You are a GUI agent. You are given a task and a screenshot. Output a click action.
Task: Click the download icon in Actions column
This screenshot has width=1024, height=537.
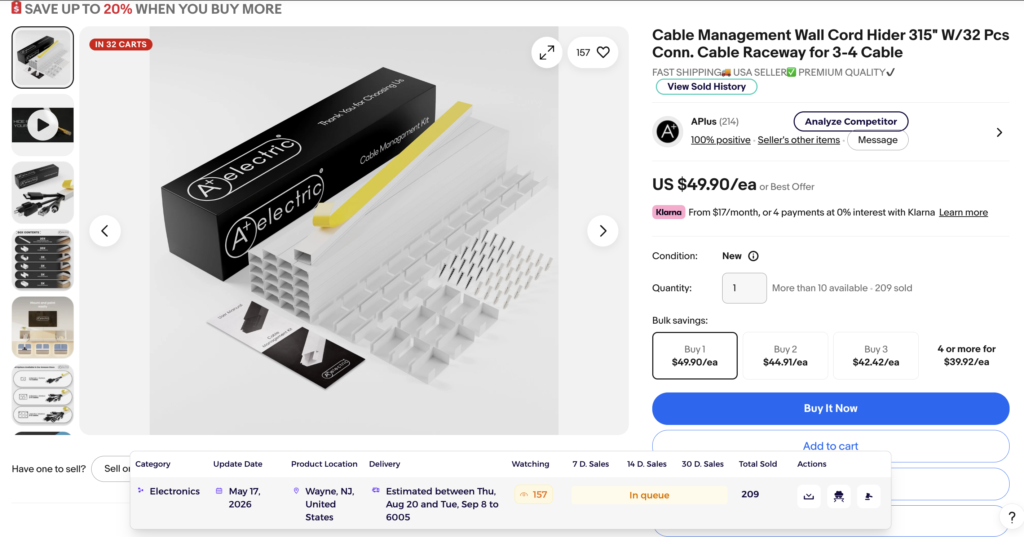[x=808, y=496]
